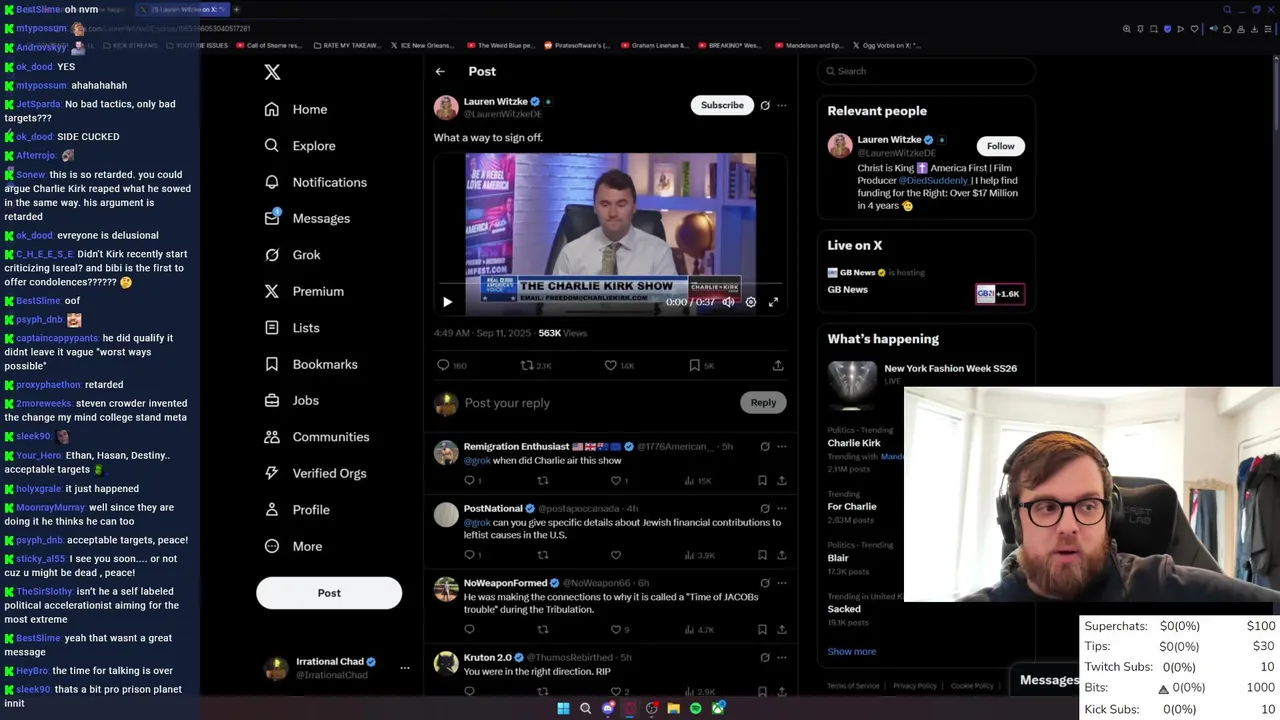Open Jobs in the sidebar
The height and width of the screenshot is (720, 1280).
[291, 400]
